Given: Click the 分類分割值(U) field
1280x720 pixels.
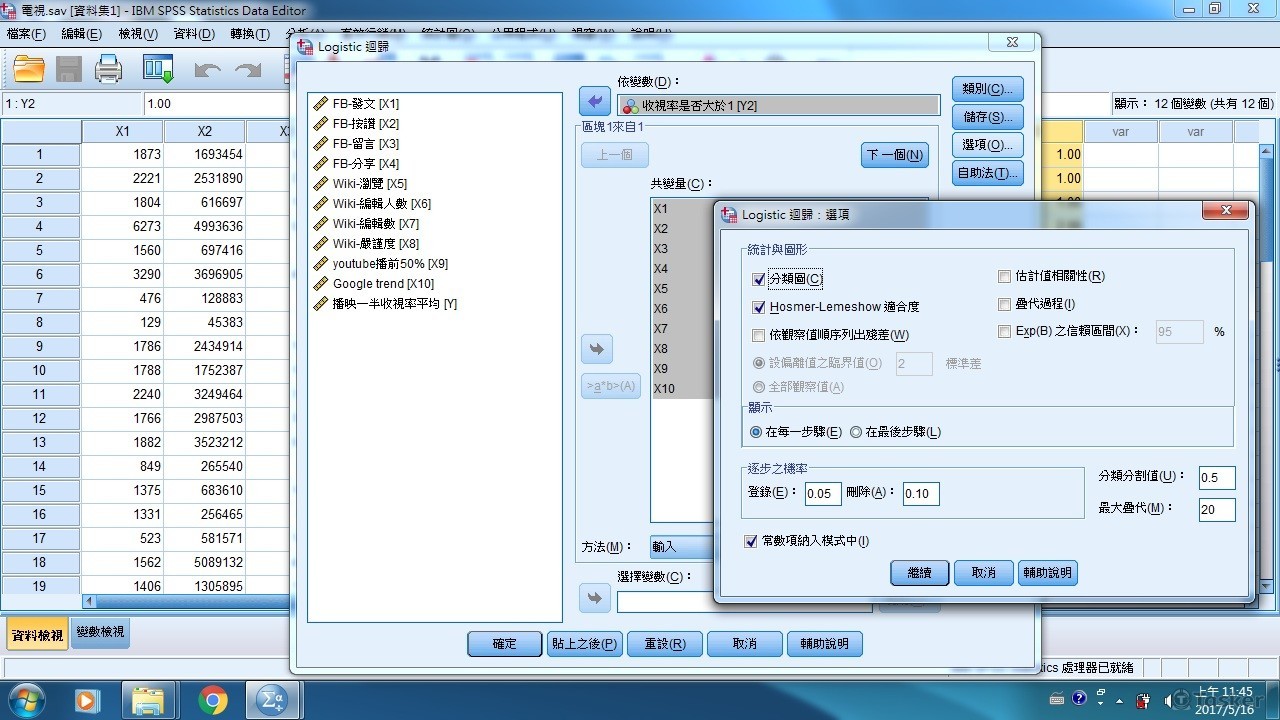Looking at the screenshot, I should pyautogui.click(x=1217, y=478).
